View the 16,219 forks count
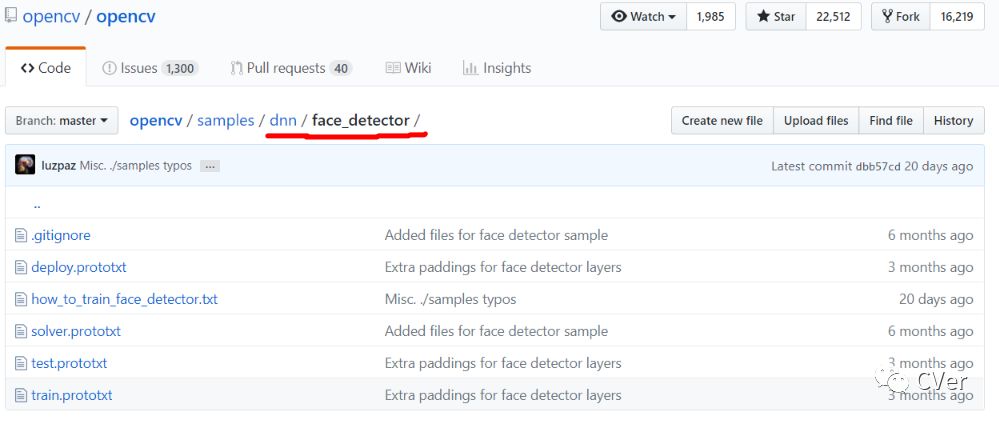 click(x=957, y=17)
